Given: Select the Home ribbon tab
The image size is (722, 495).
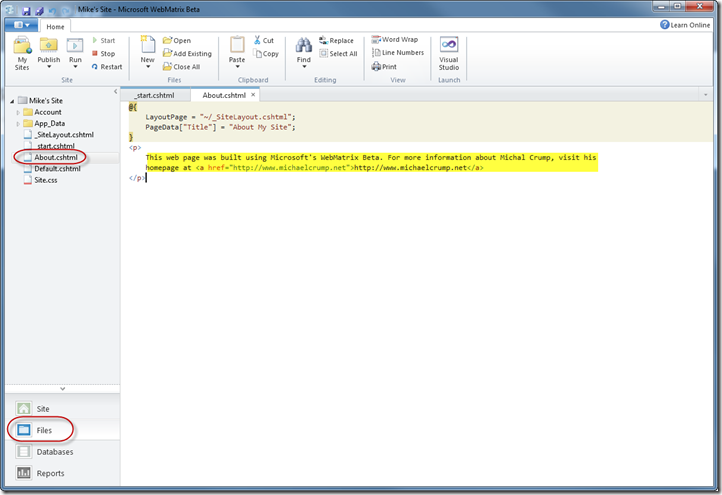Looking at the screenshot, I should click(55, 27).
